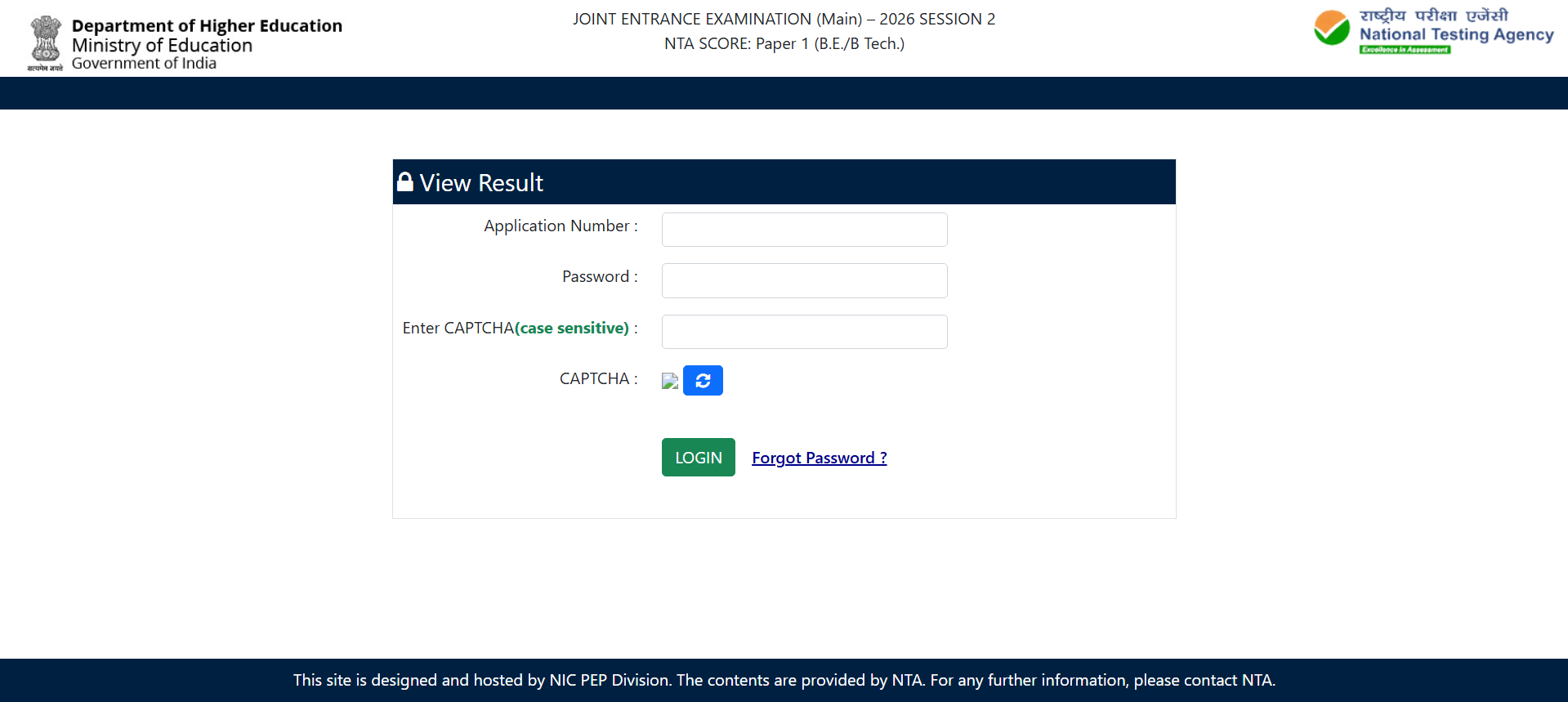Click the Password label text

[600, 276]
